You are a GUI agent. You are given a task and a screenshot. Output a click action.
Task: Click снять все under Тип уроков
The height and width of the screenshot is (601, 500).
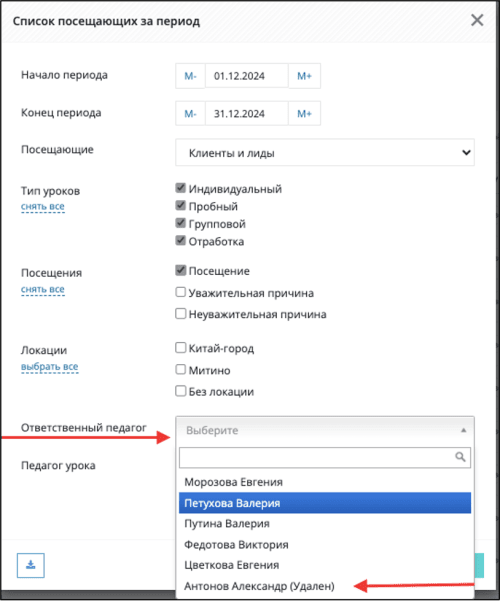click(x=43, y=207)
